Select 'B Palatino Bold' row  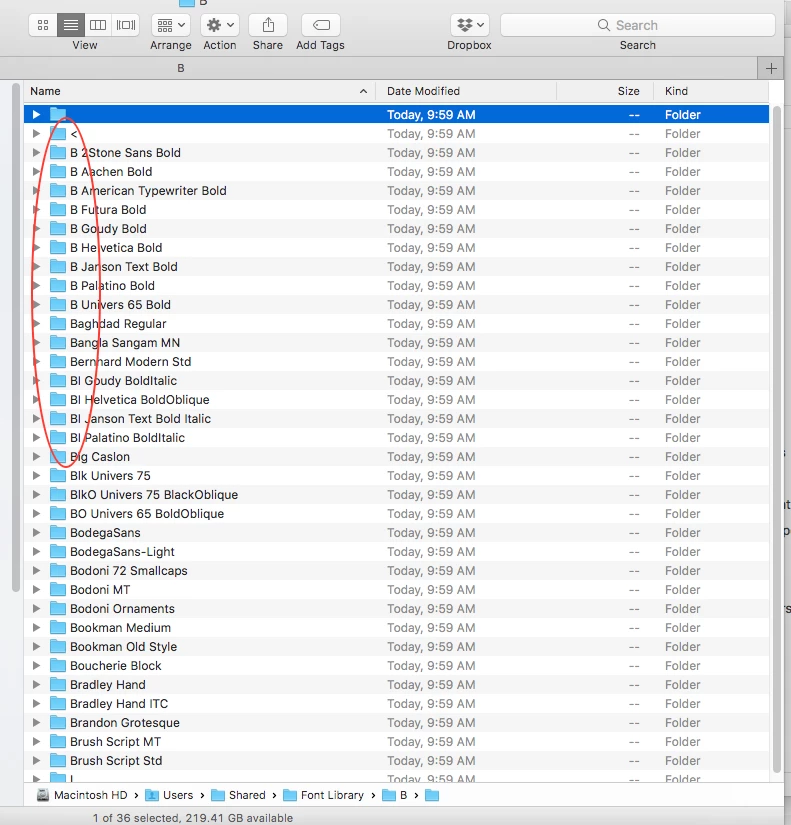396,286
